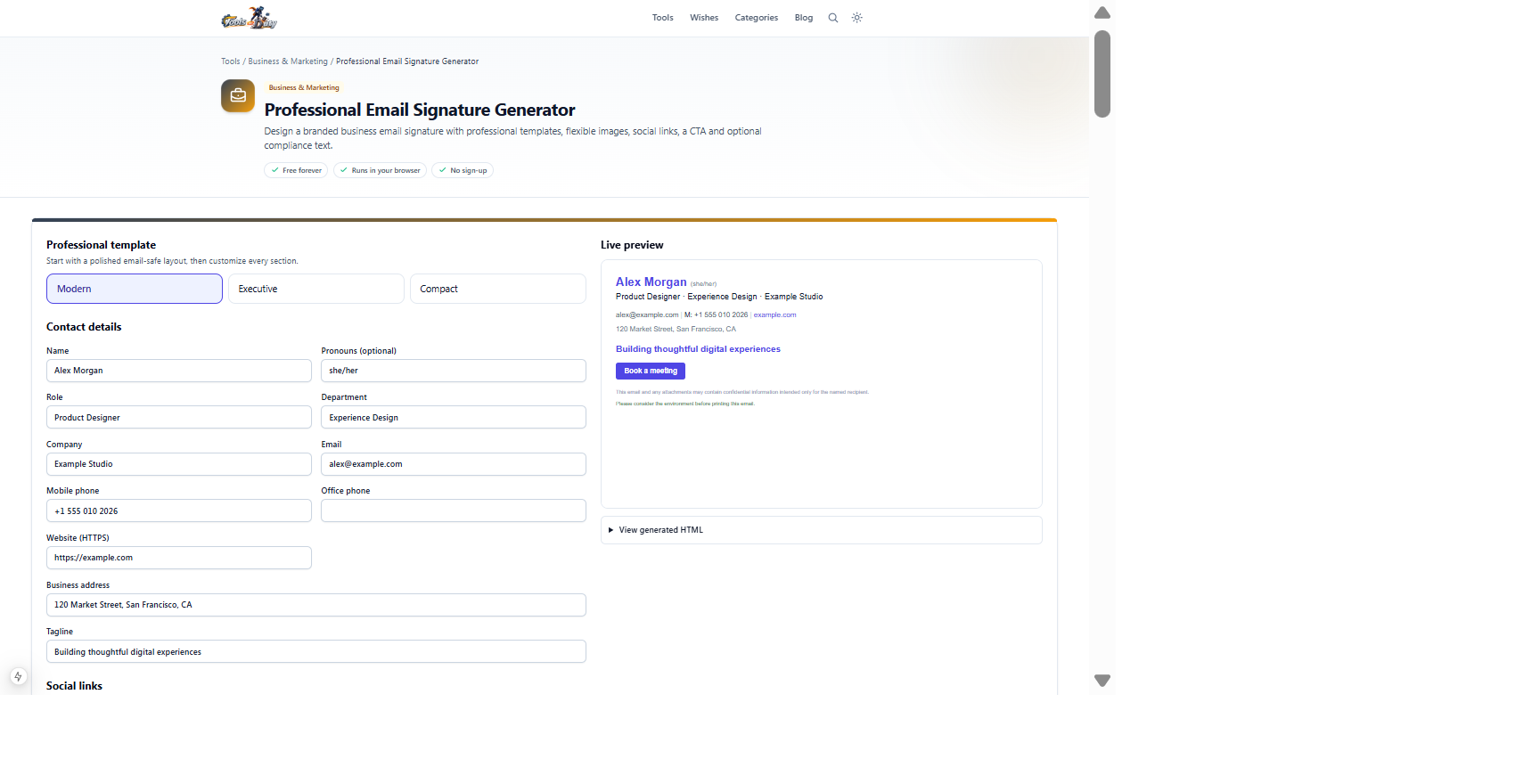
Task: Focus the Company input field
Action: [x=179, y=464]
